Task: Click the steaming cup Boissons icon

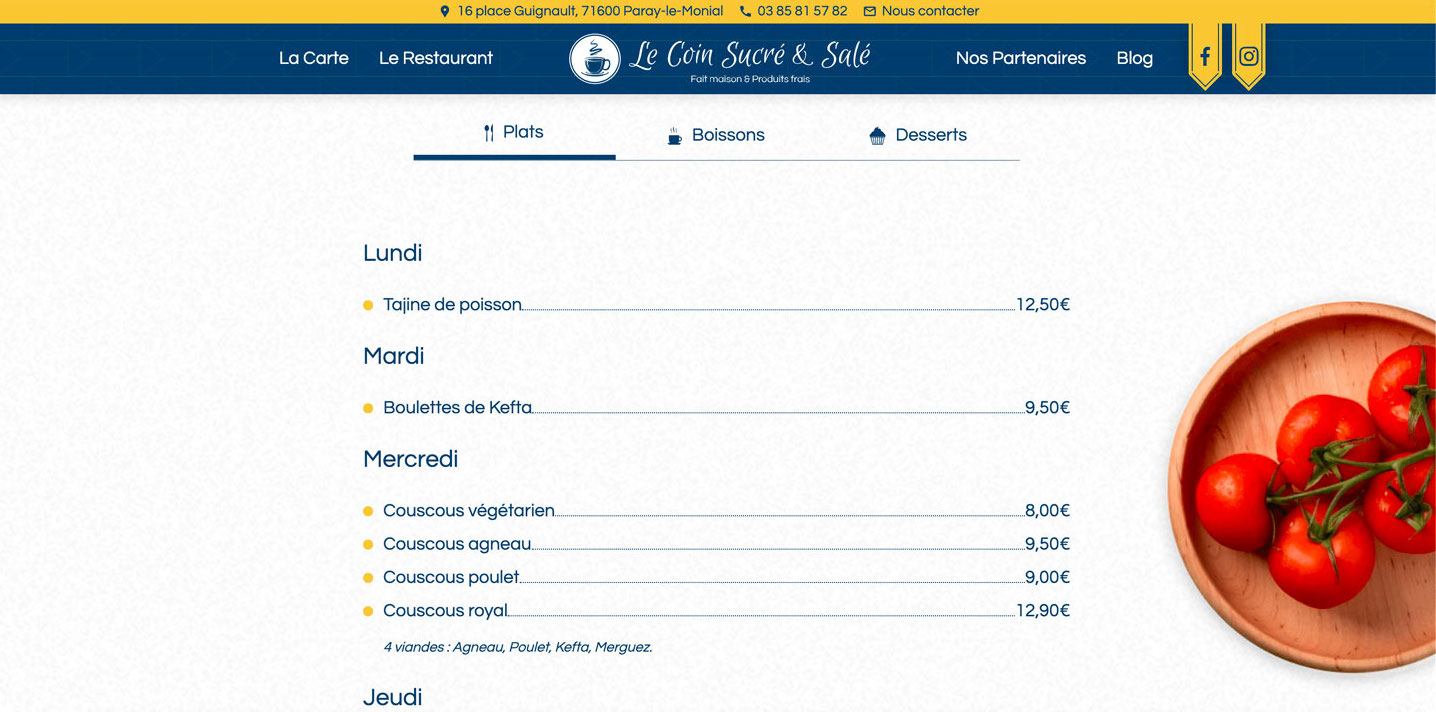Action: (x=675, y=136)
